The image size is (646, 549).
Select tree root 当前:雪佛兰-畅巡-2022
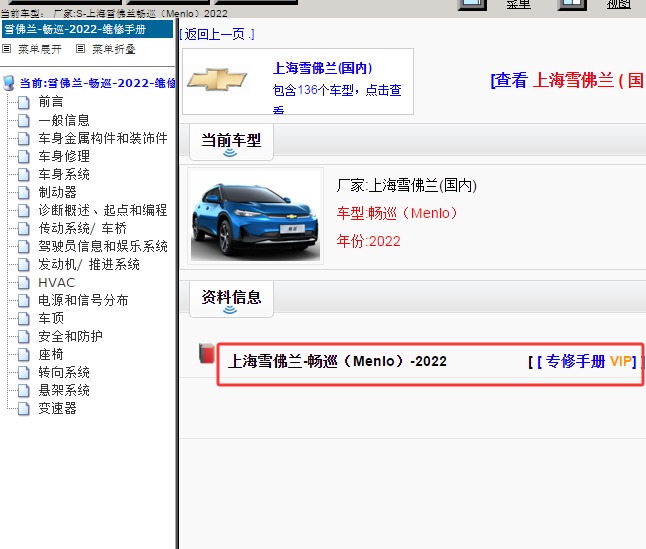[98, 83]
